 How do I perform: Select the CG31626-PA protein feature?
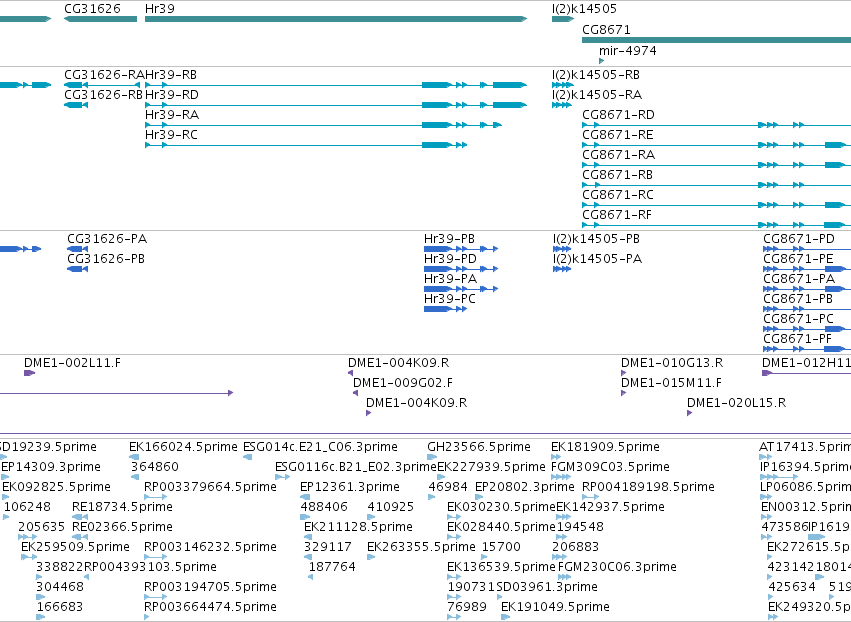[x=78, y=249]
